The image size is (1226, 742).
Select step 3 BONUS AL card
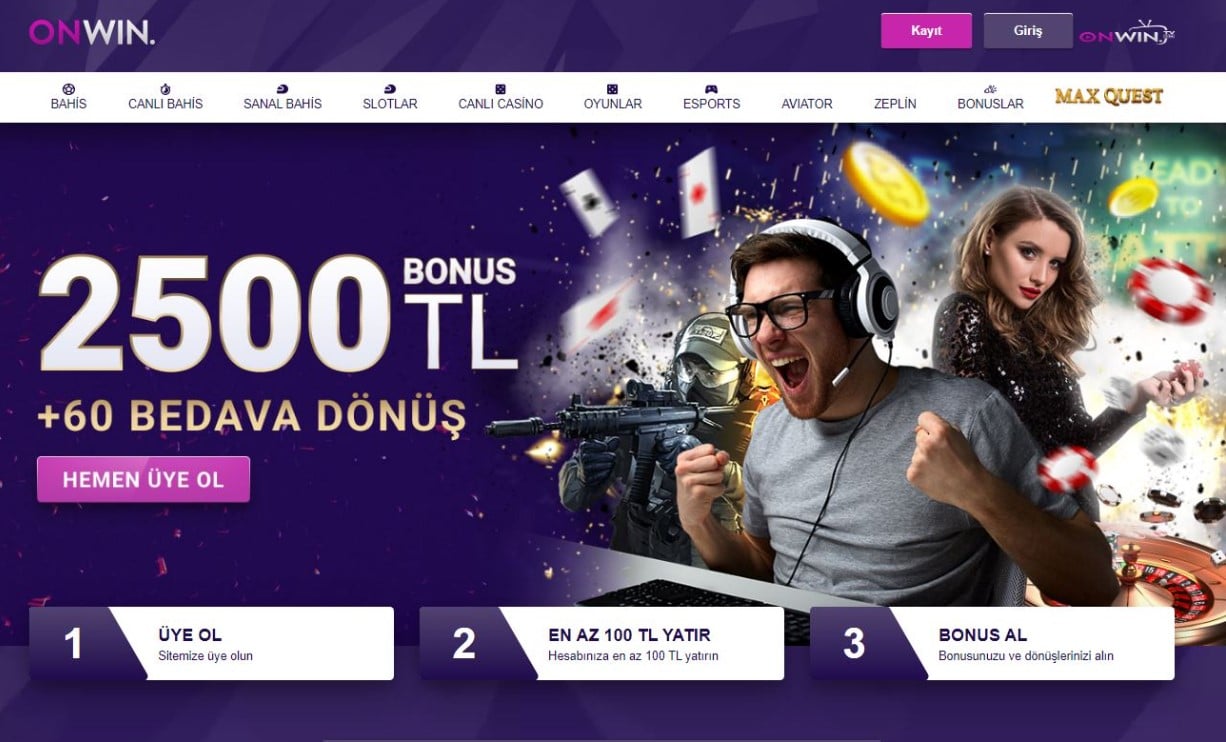point(992,643)
